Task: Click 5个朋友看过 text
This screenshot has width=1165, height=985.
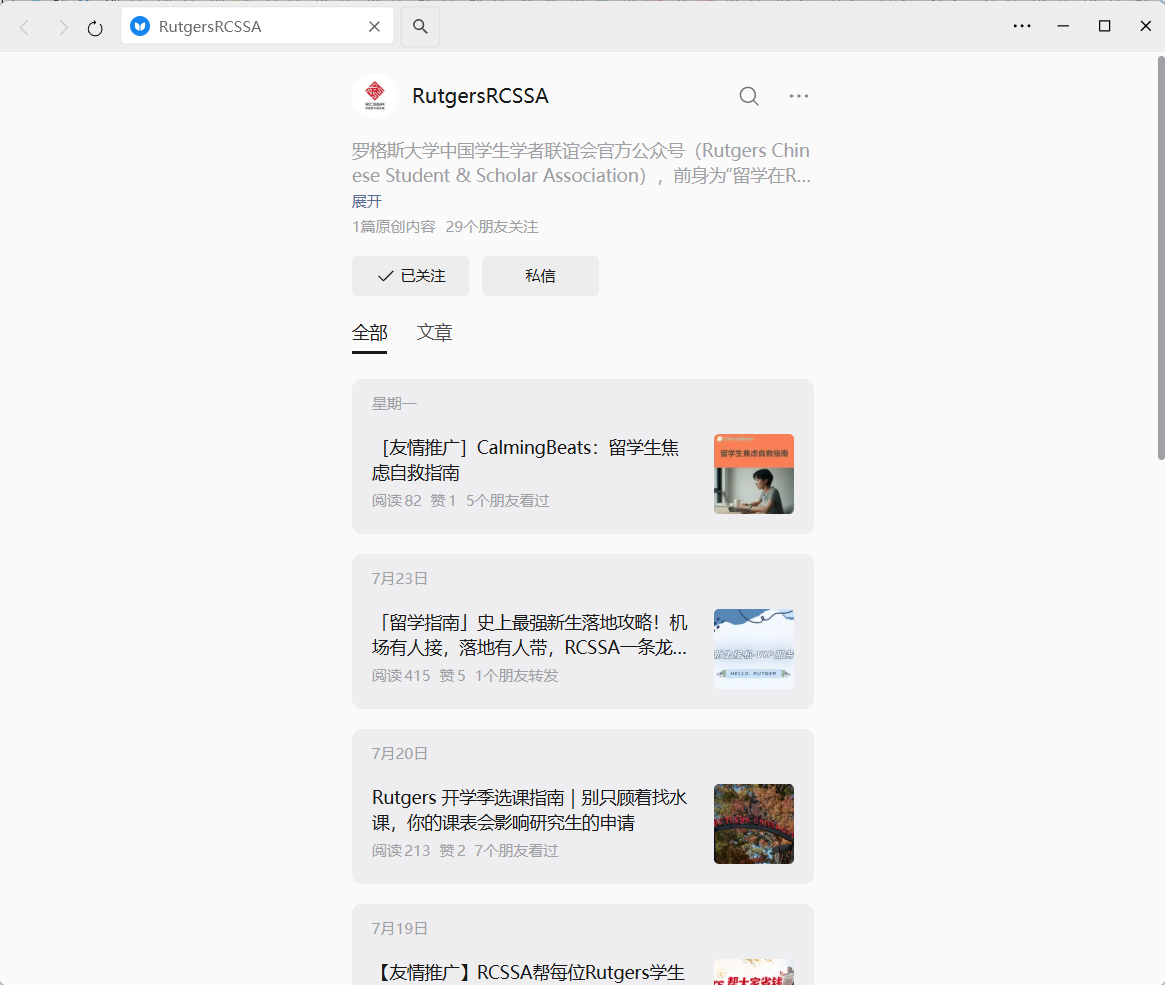Action: click(x=507, y=501)
